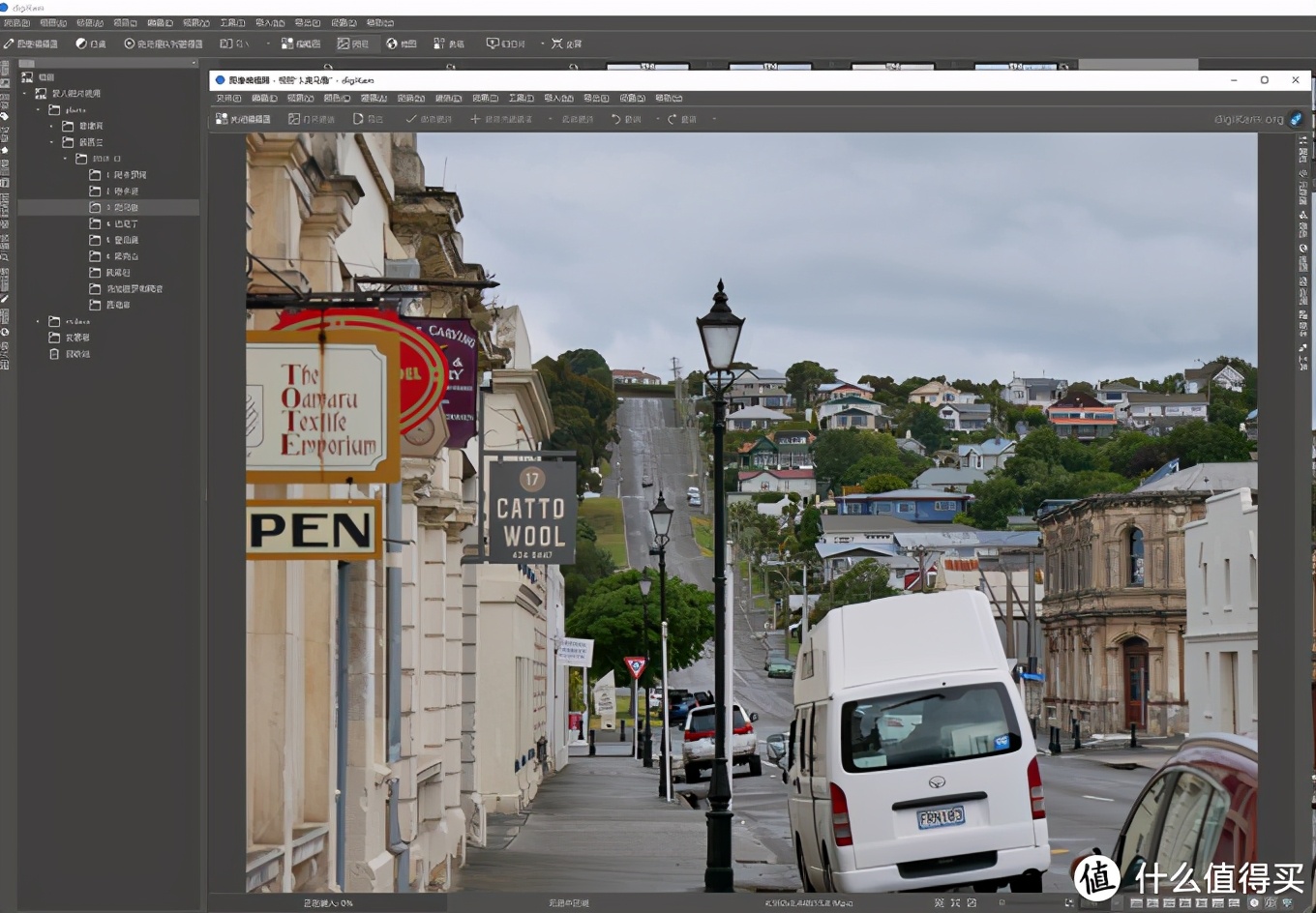Click the Redo arrow in editor toolbar

pos(681,119)
